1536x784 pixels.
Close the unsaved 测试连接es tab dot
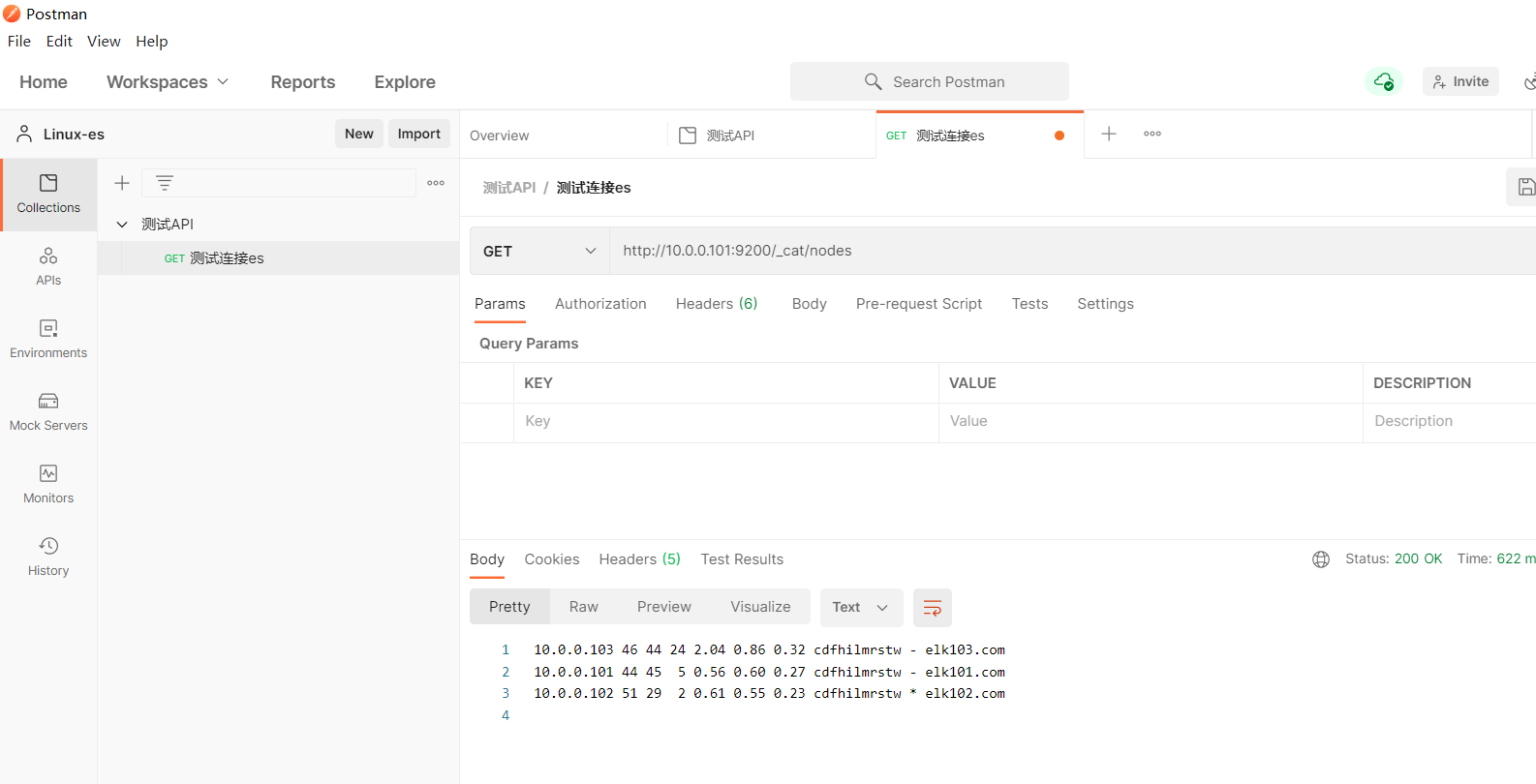click(x=1060, y=136)
